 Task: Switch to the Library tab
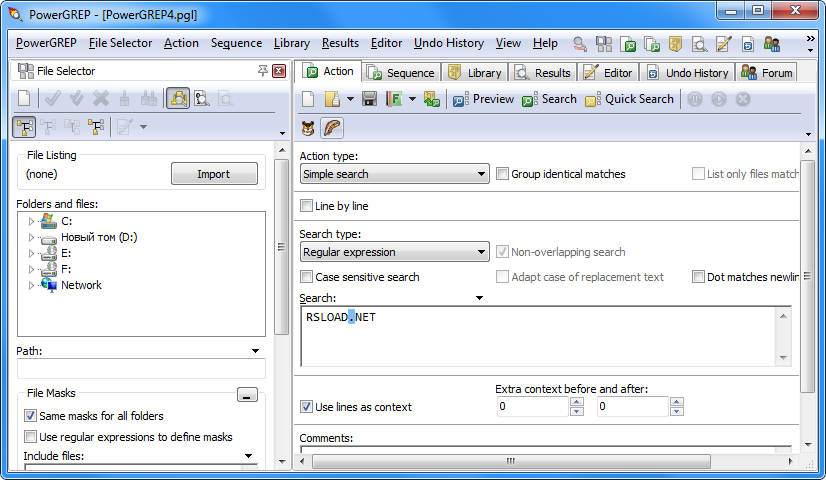click(475, 73)
